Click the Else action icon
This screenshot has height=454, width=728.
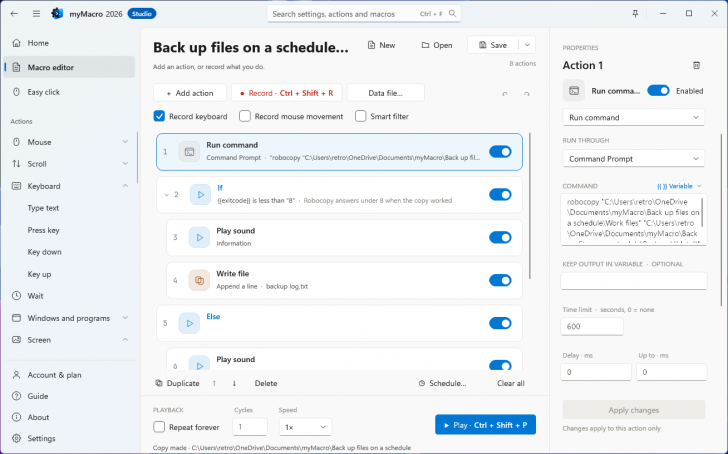pyautogui.click(x=189, y=323)
